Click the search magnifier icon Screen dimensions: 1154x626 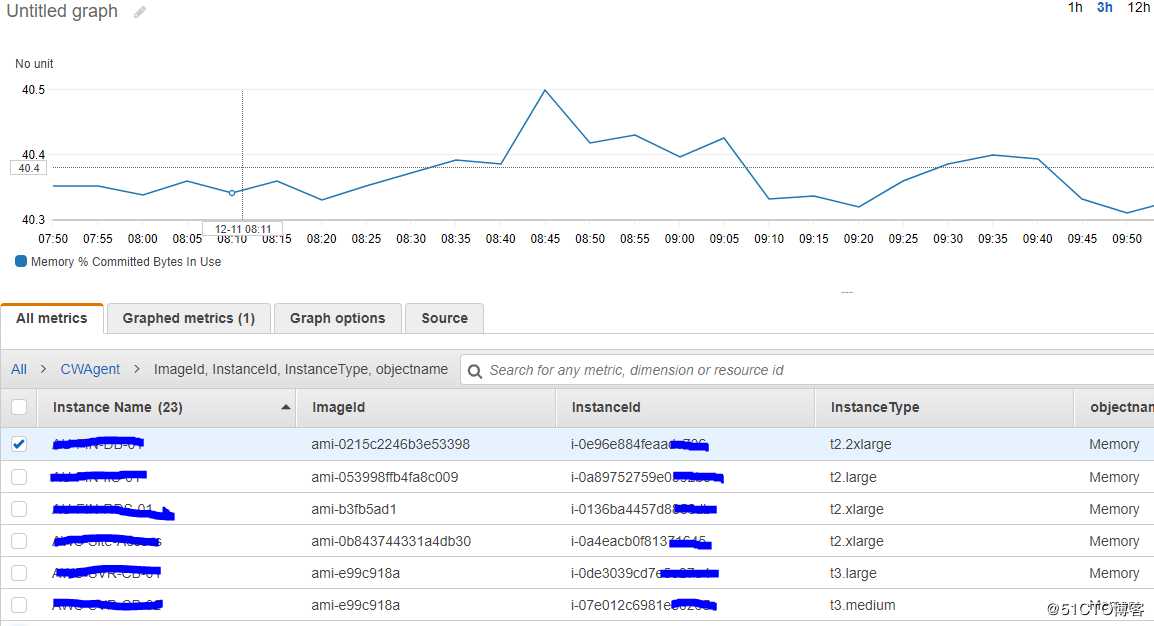pos(475,371)
